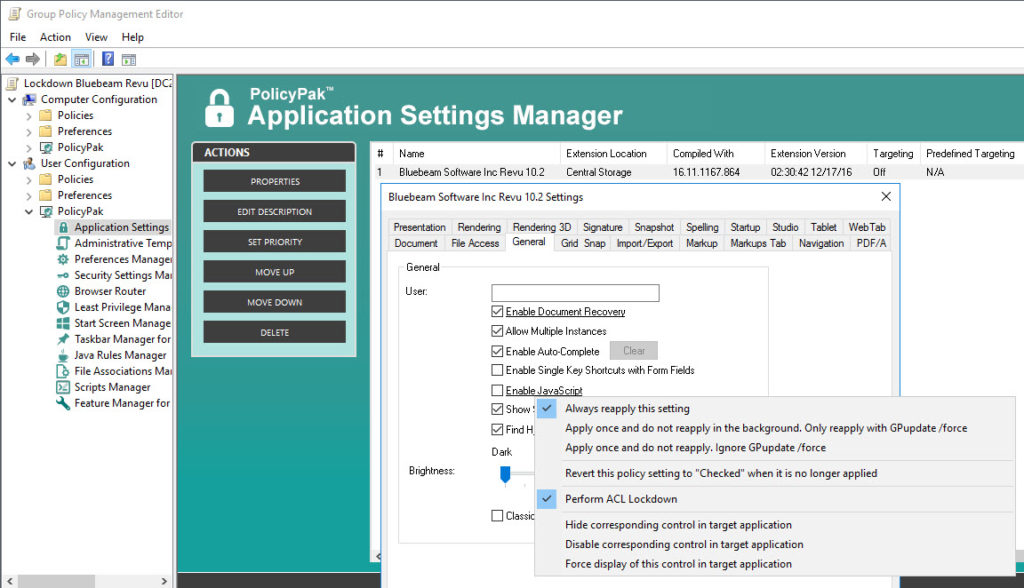Click the EDIT DESCRIPTION button
The height and width of the screenshot is (588, 1024).
(274, 212)
